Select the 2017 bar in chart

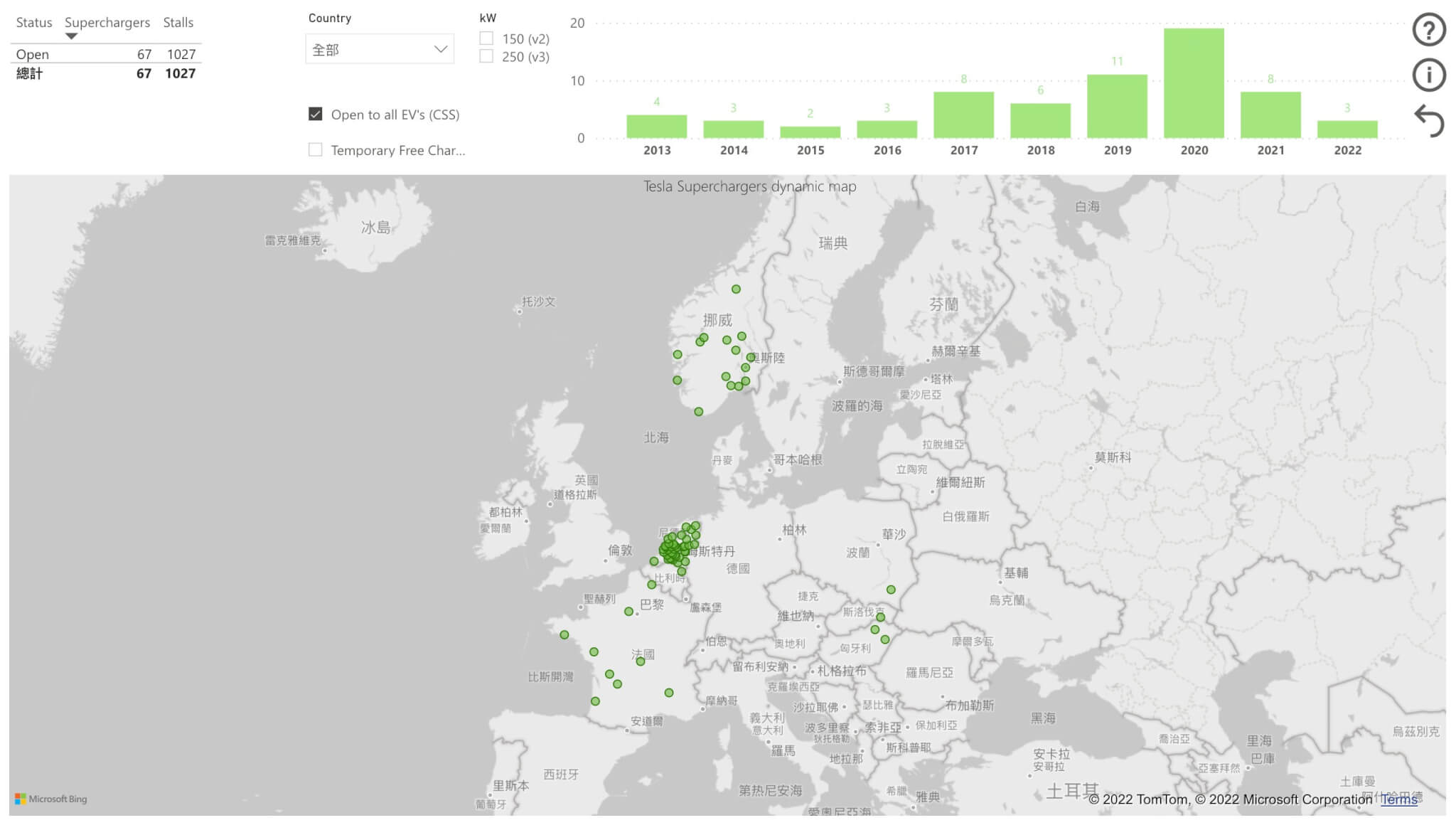[x=964, y=115]
